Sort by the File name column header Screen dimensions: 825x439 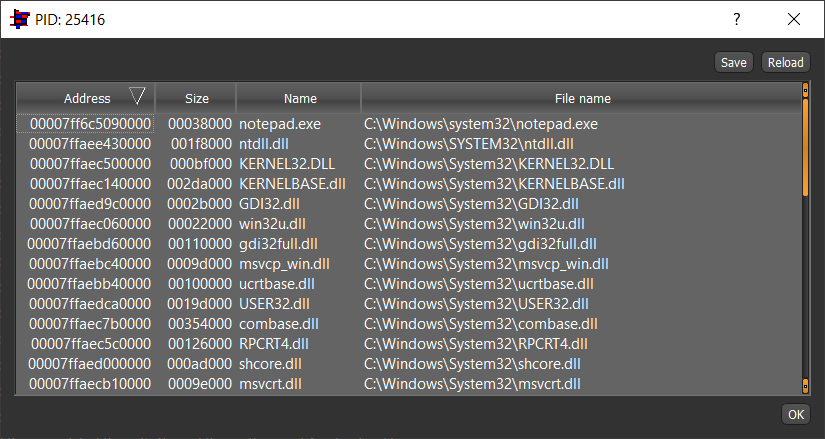pos(582,98)
